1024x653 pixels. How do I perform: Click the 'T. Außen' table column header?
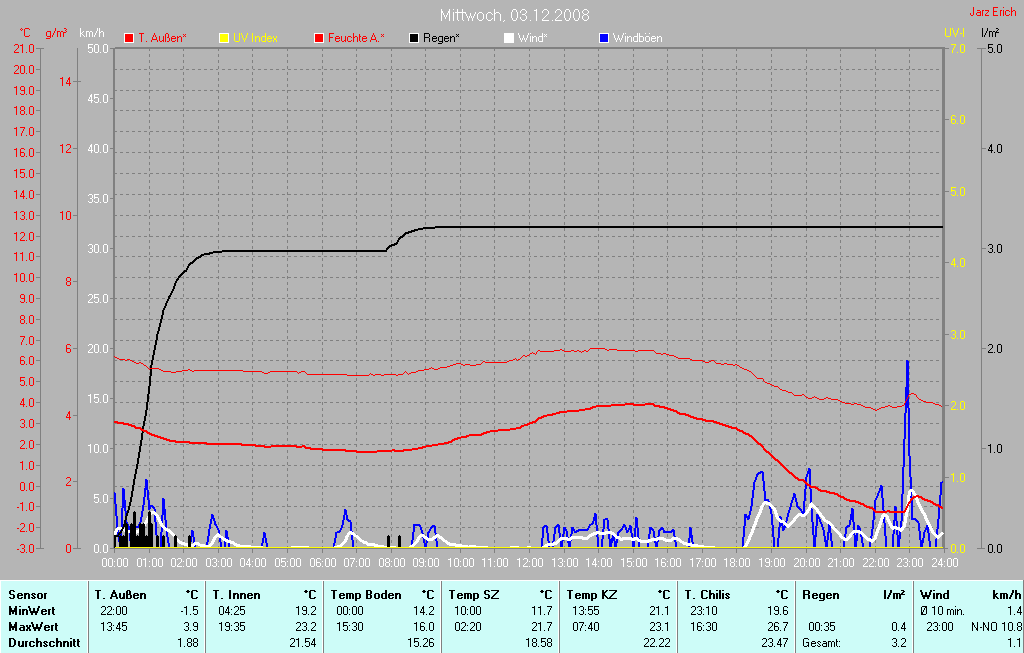121,595
